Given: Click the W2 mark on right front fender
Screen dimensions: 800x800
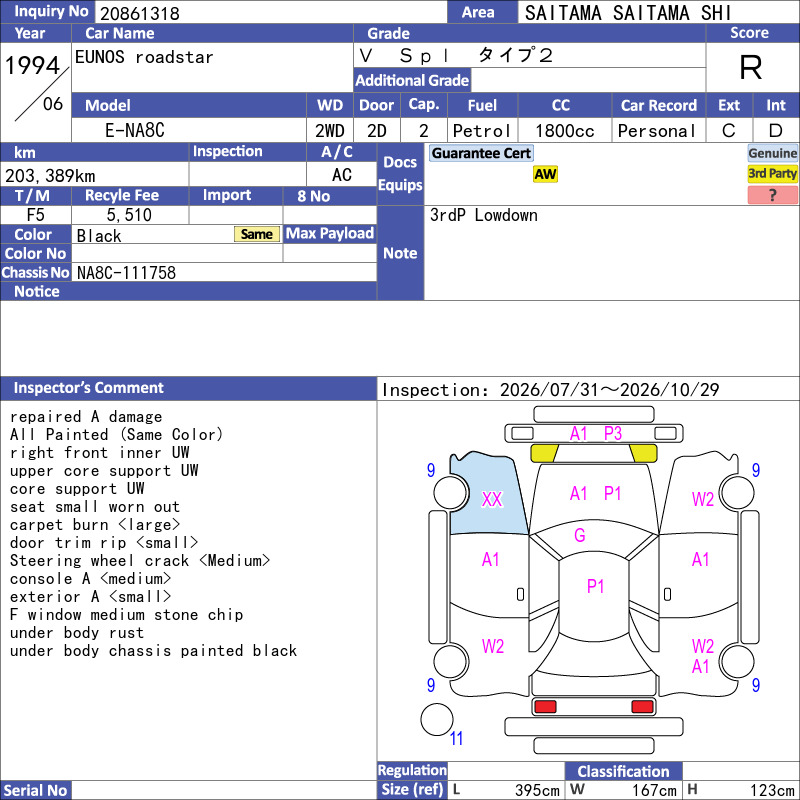Looking at the screenshot, I should 703,499.
